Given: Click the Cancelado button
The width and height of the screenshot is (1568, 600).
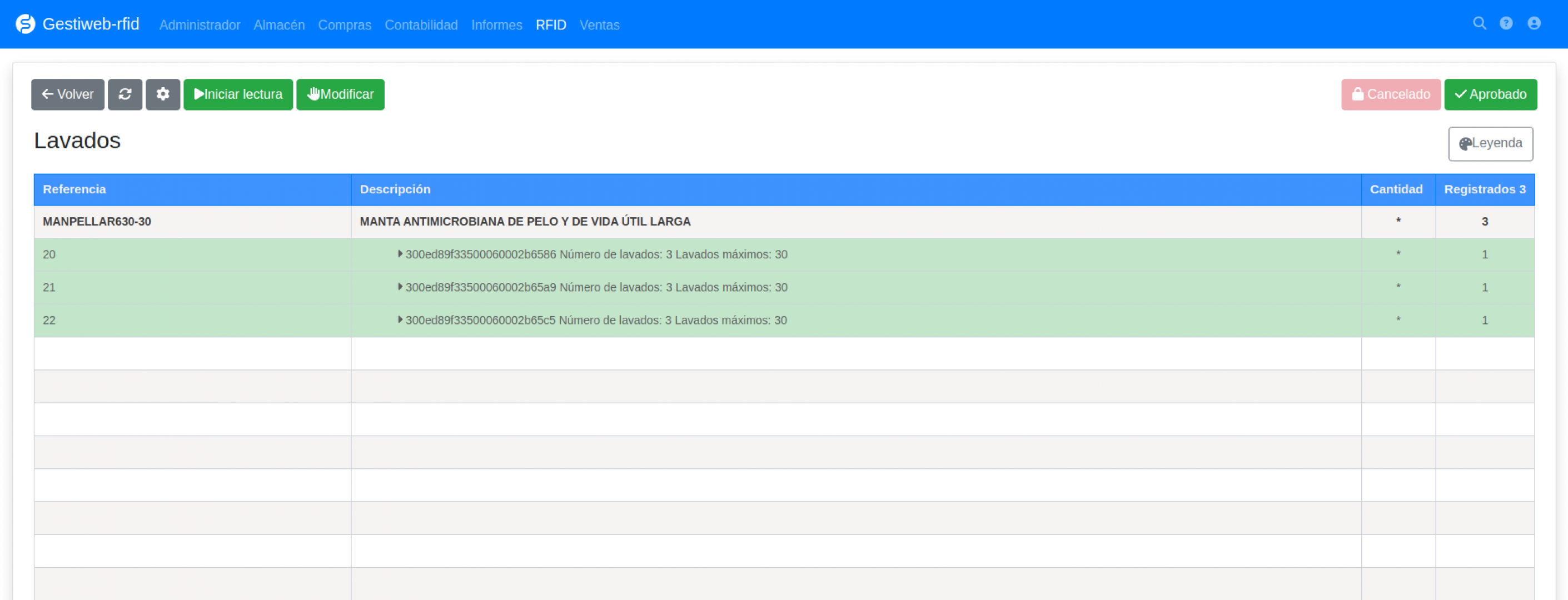Looking at the screenshot, I should pyautogui.click(x=1391, y=94).
